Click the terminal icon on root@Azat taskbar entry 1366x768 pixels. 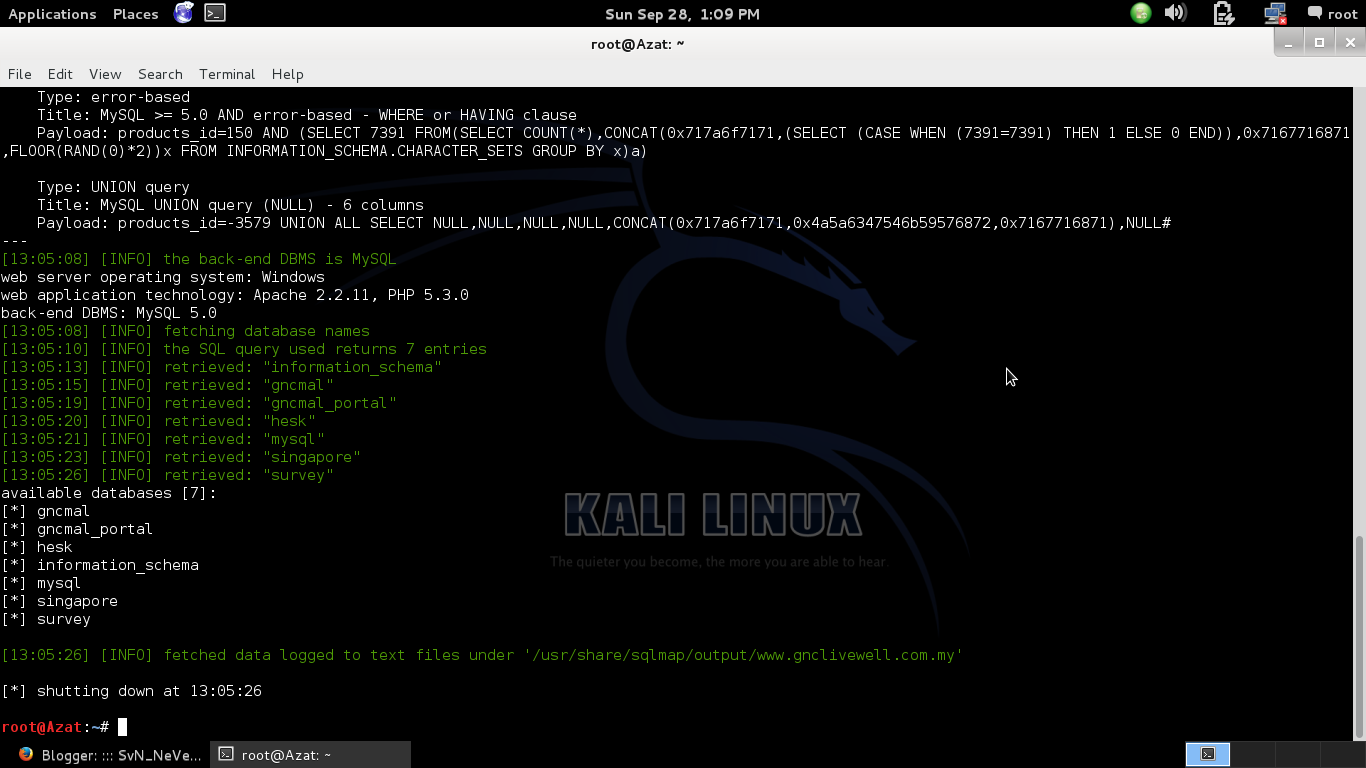(226, 755)
